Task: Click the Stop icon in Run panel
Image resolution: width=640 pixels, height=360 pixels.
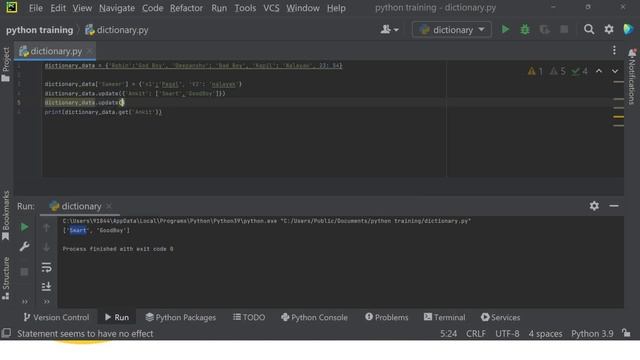Action: pyautogui.click(x=24, y=271)
